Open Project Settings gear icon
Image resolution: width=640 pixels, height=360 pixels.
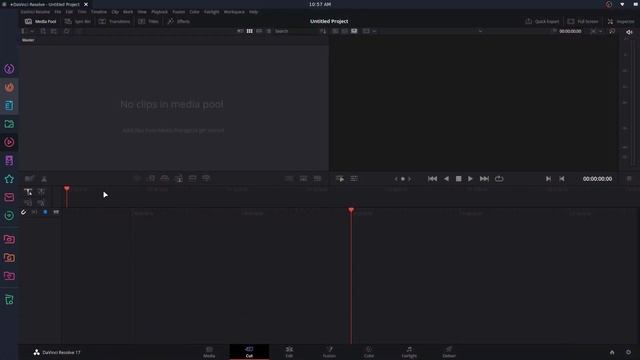pyautogui.click(x=629, y=352)
